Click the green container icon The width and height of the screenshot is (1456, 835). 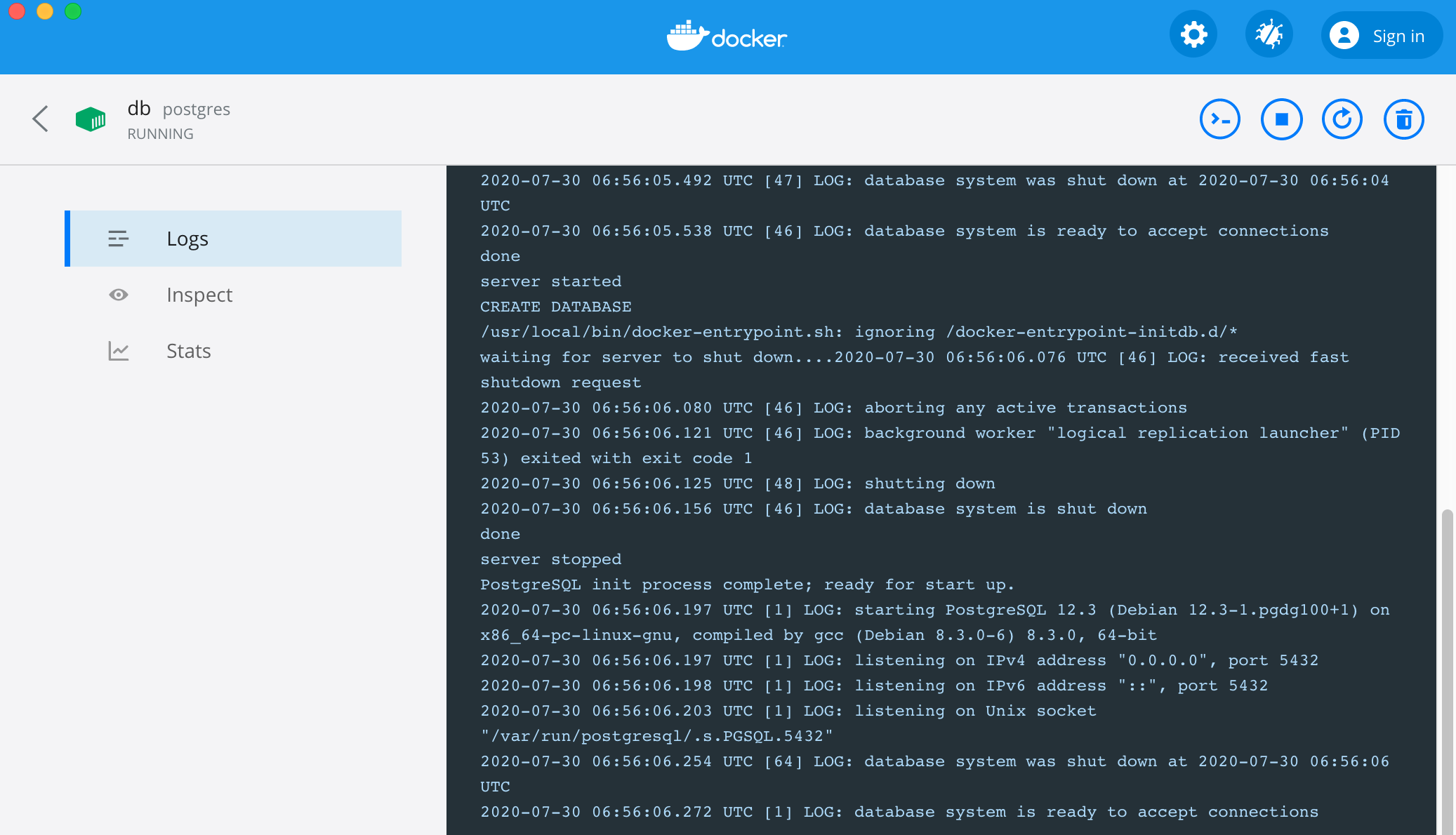(91, 119)
